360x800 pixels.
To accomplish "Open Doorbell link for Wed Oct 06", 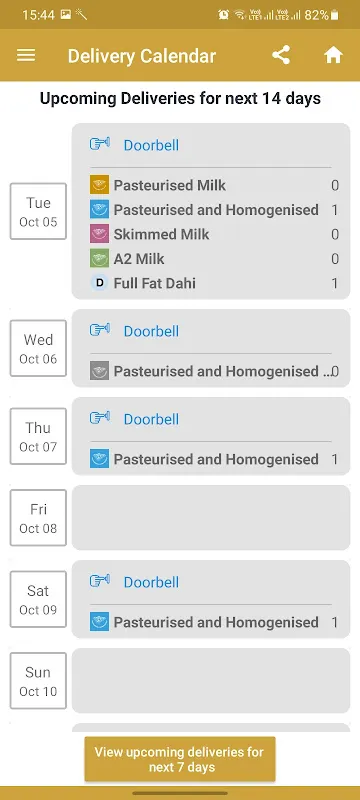I will (x=151, y=331).
